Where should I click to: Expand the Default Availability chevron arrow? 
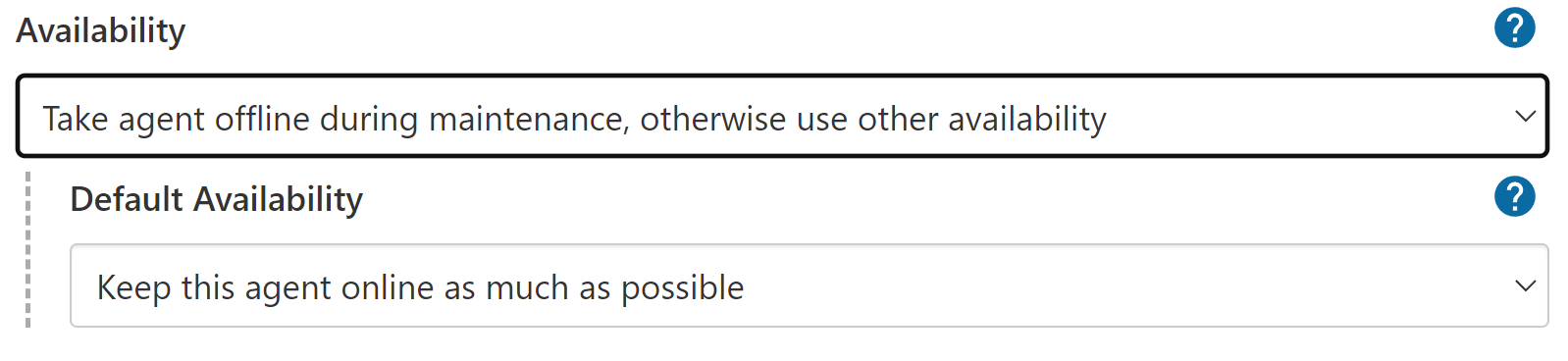1525,285
